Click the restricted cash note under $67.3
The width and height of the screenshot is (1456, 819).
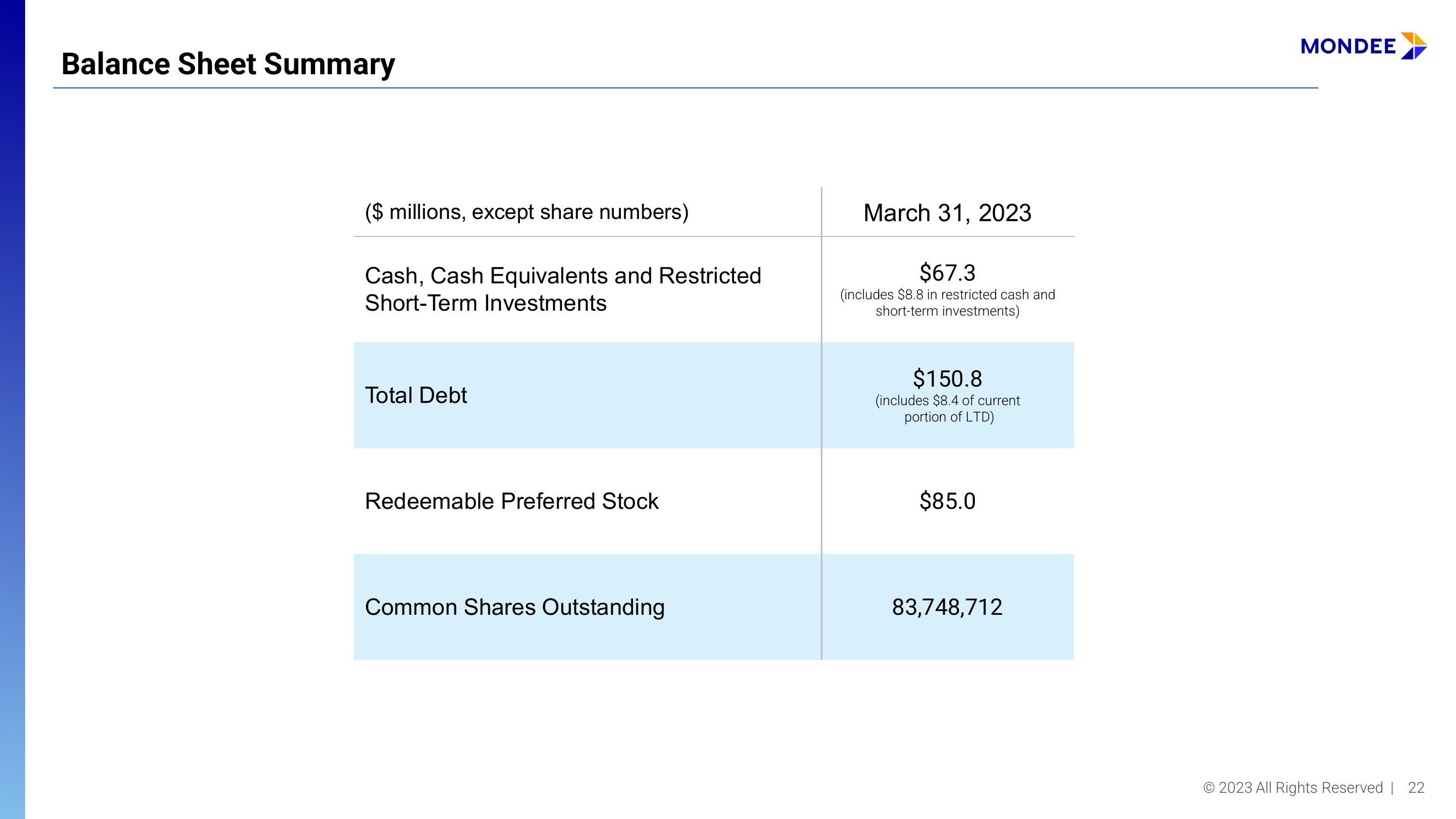pyautogui.click(x=948, y=303)
